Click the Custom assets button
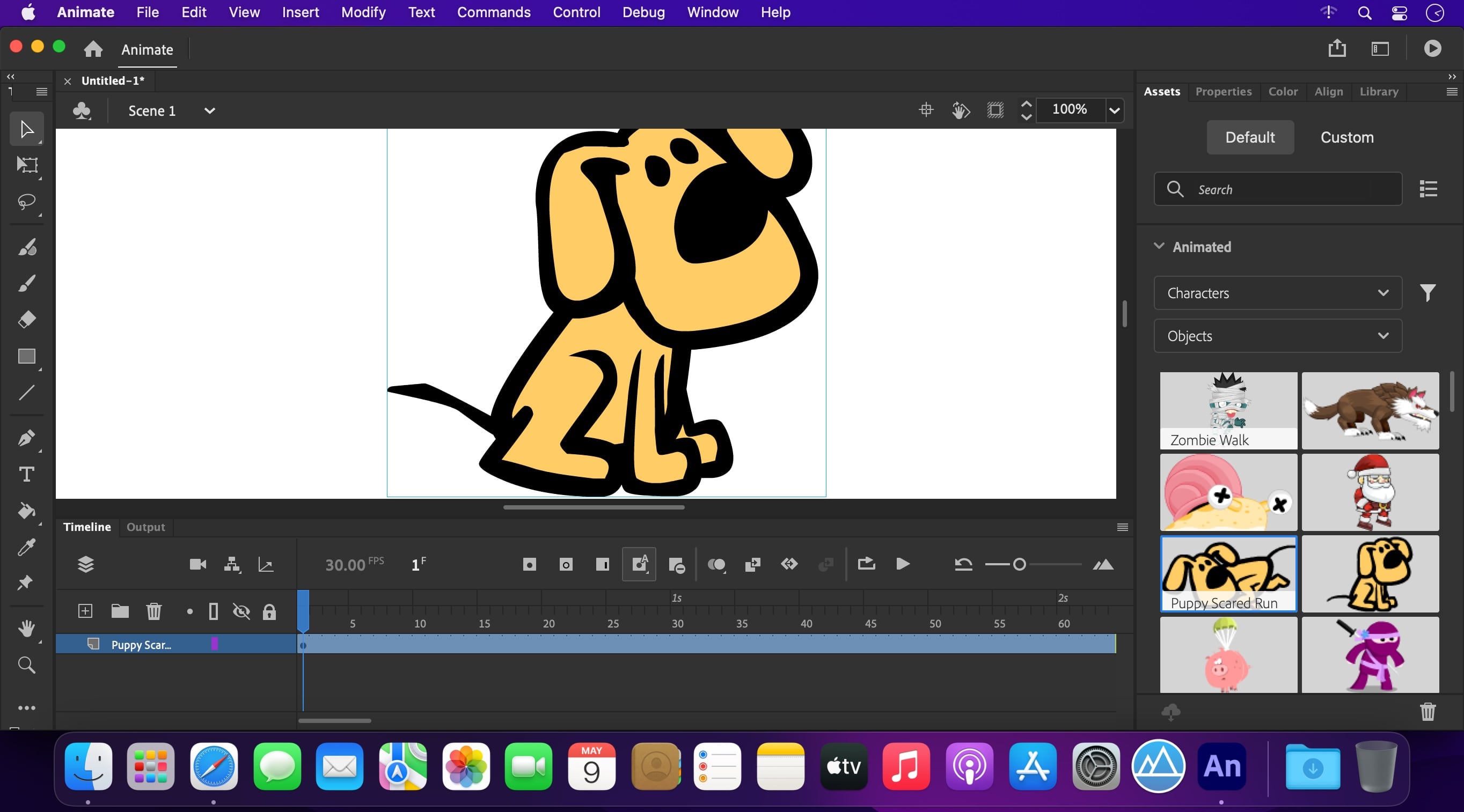Viewport: 1464px width, 812px height. [1346, 137]
